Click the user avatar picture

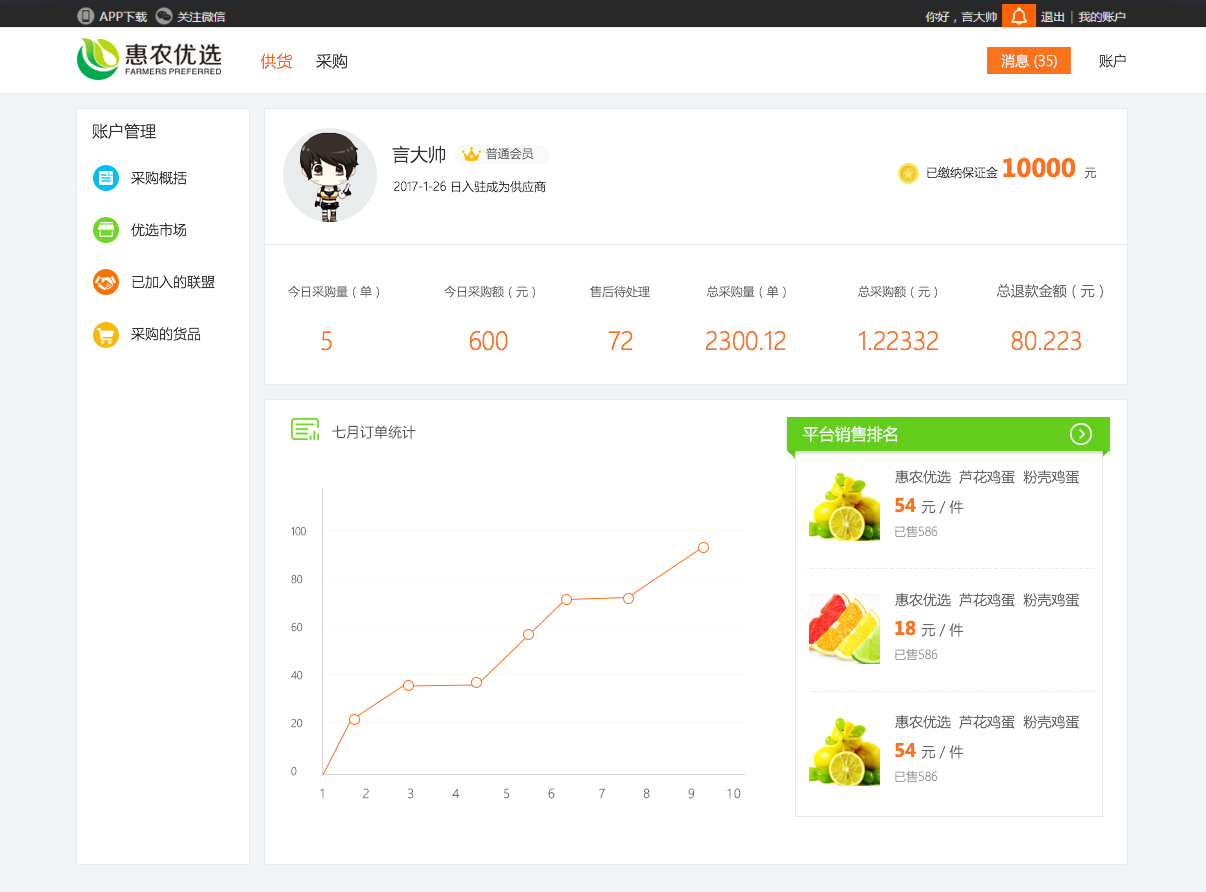coord(330,175)
